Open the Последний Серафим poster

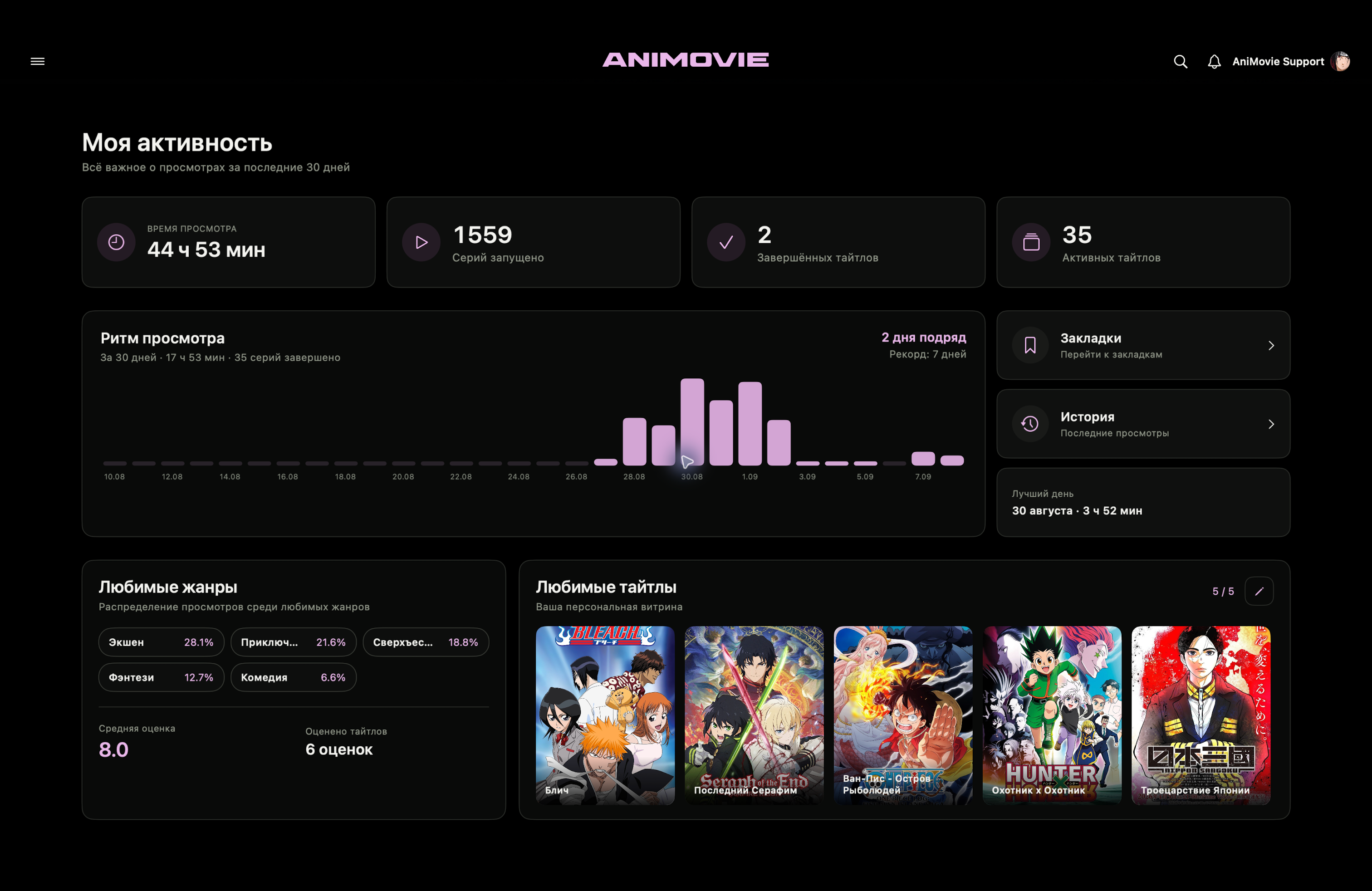[754, 715]
